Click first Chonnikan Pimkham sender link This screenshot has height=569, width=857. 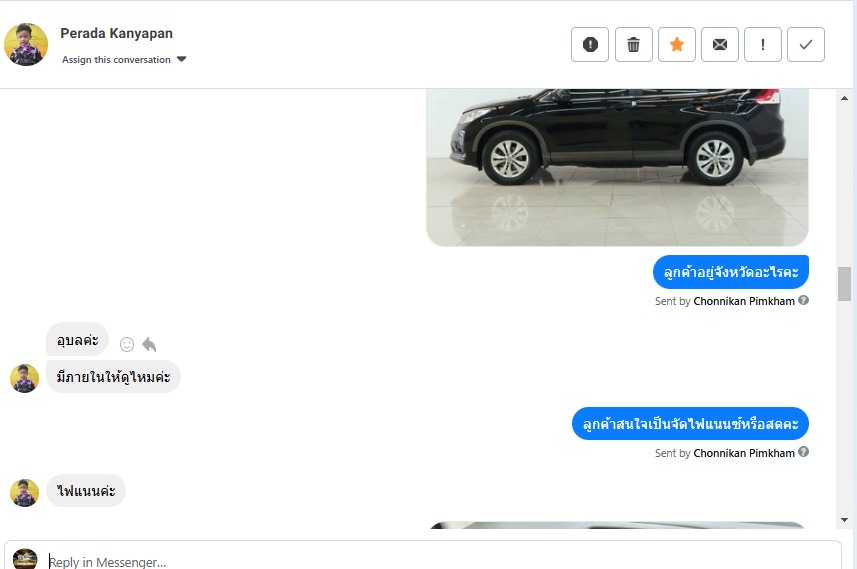(744, 301)
